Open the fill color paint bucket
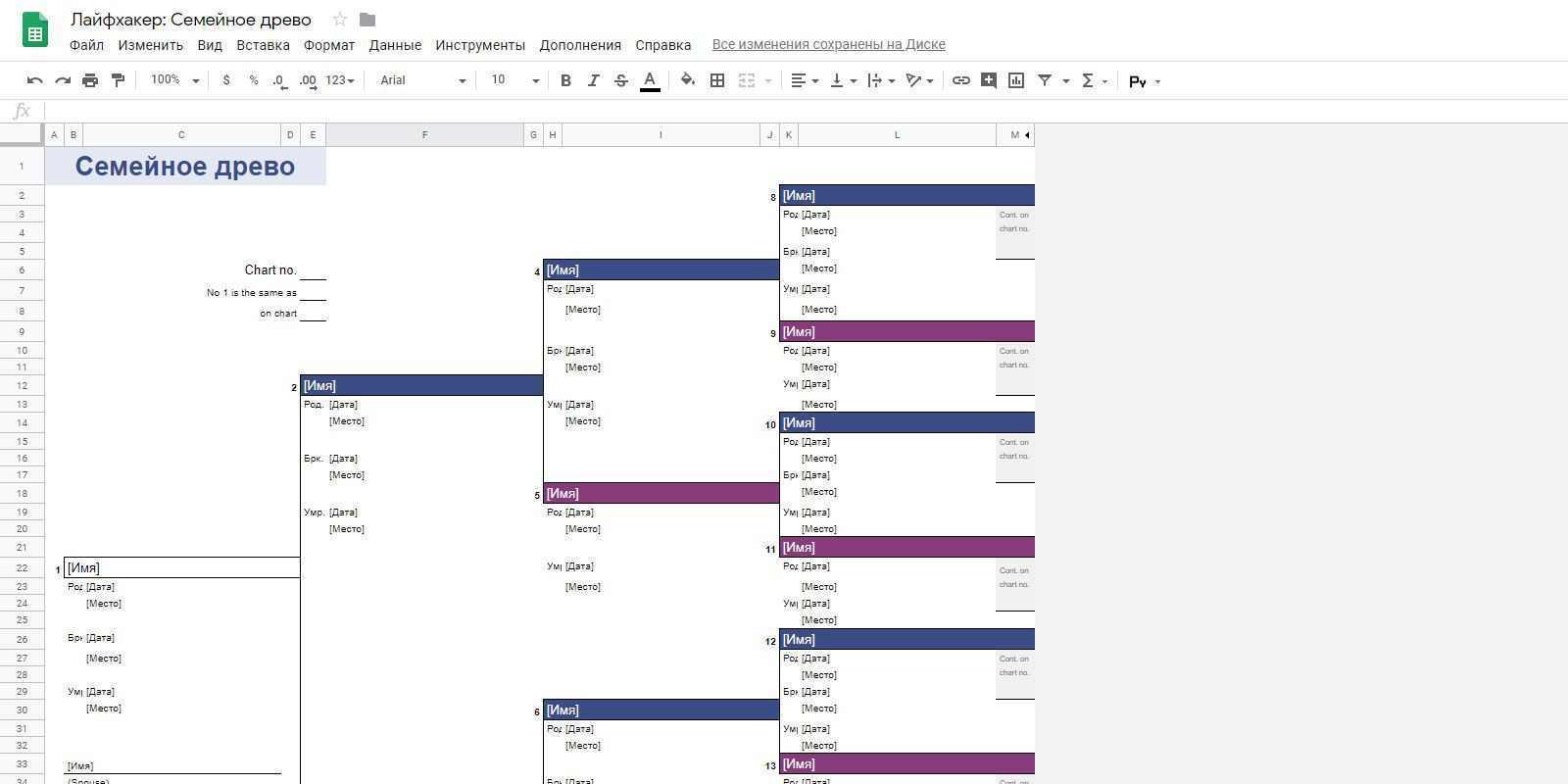 pyautogui.click(x=688, y=80)
